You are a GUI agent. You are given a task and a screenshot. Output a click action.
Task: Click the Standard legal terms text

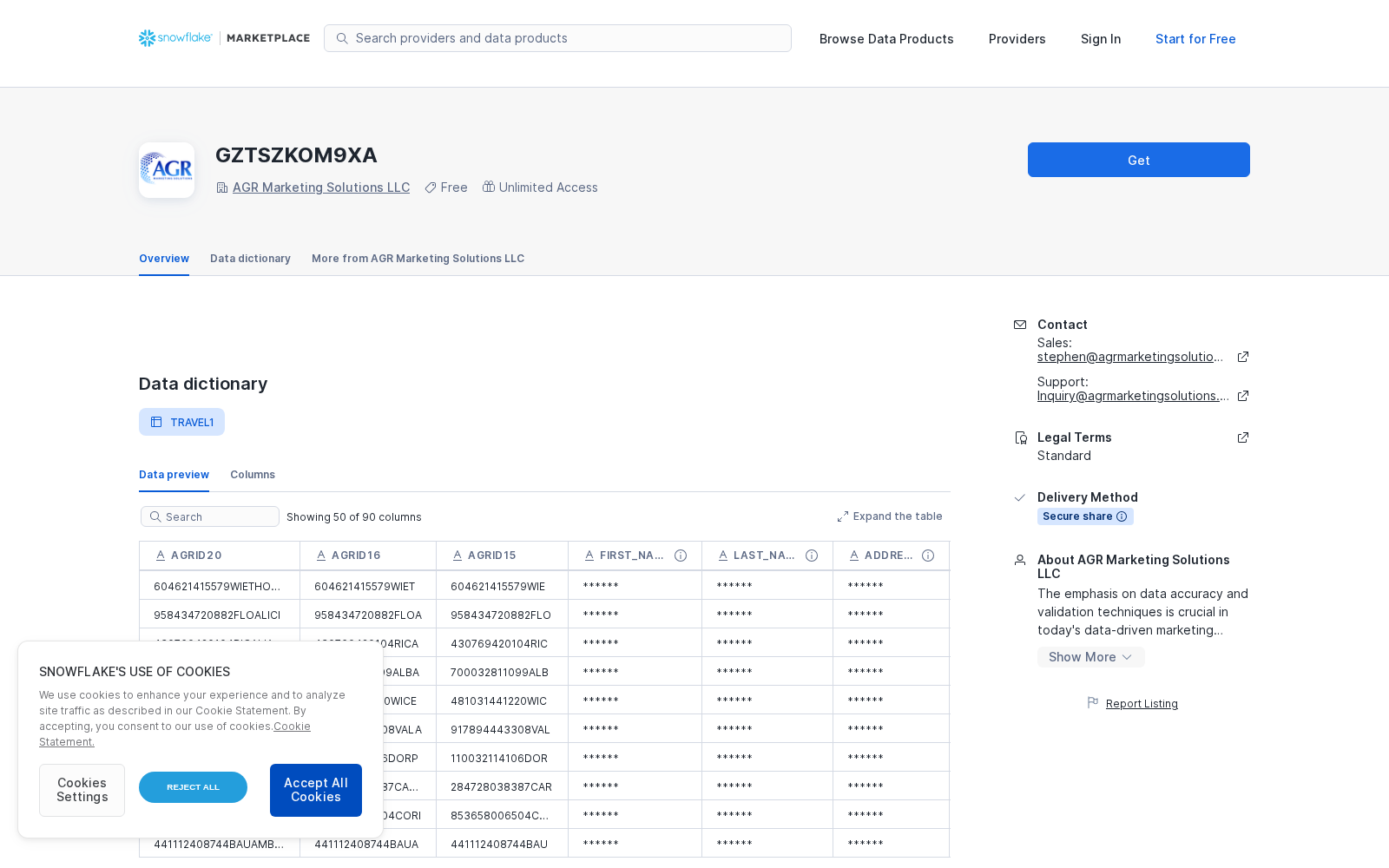point(1064,456)
